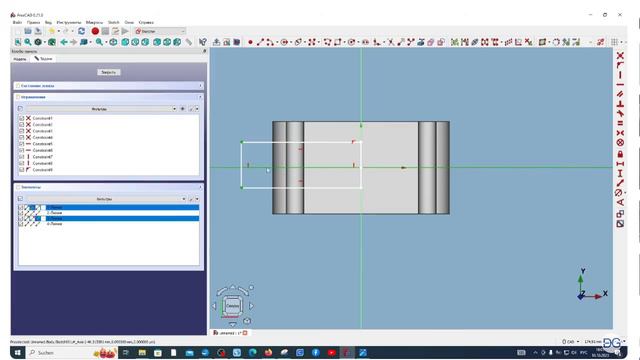Click the Filters button in elements panel
640x360 pixels.
pos(104,199)
